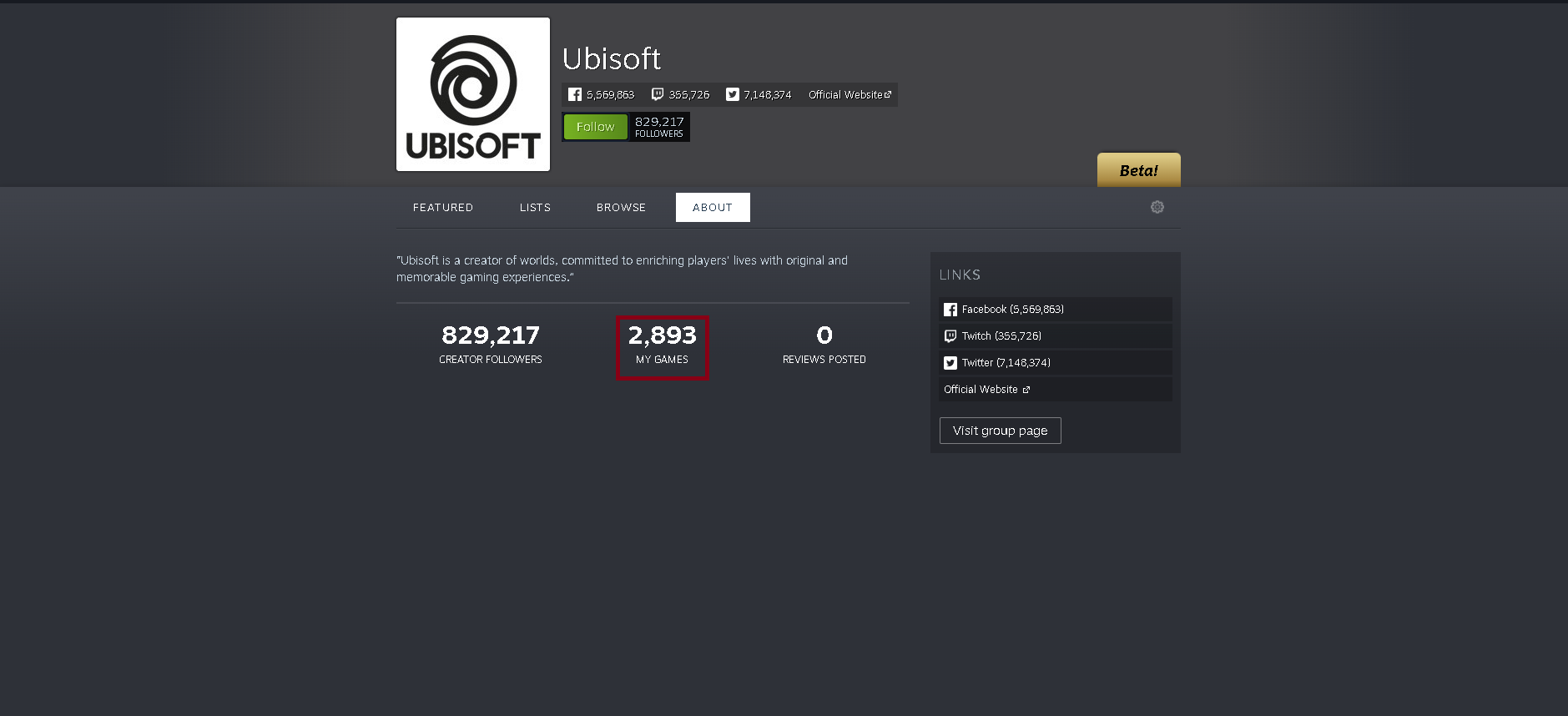Image resolution: width=1568 pixels, height=716 pixels.
Task: Click the 829,217 Creator Followers stat
Action: point(491,345)
